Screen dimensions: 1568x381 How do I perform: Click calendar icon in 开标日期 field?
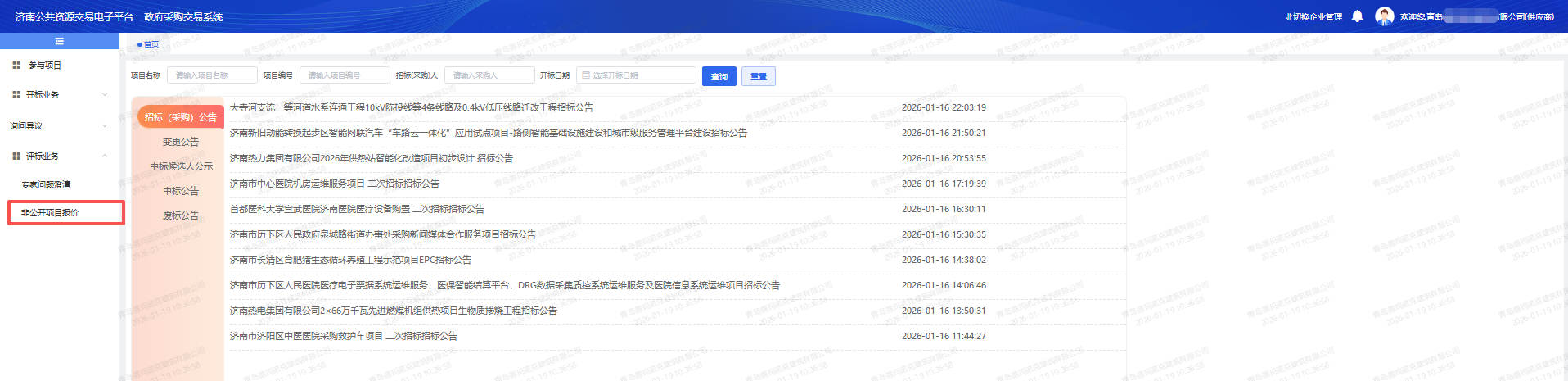tap(586, 75)
